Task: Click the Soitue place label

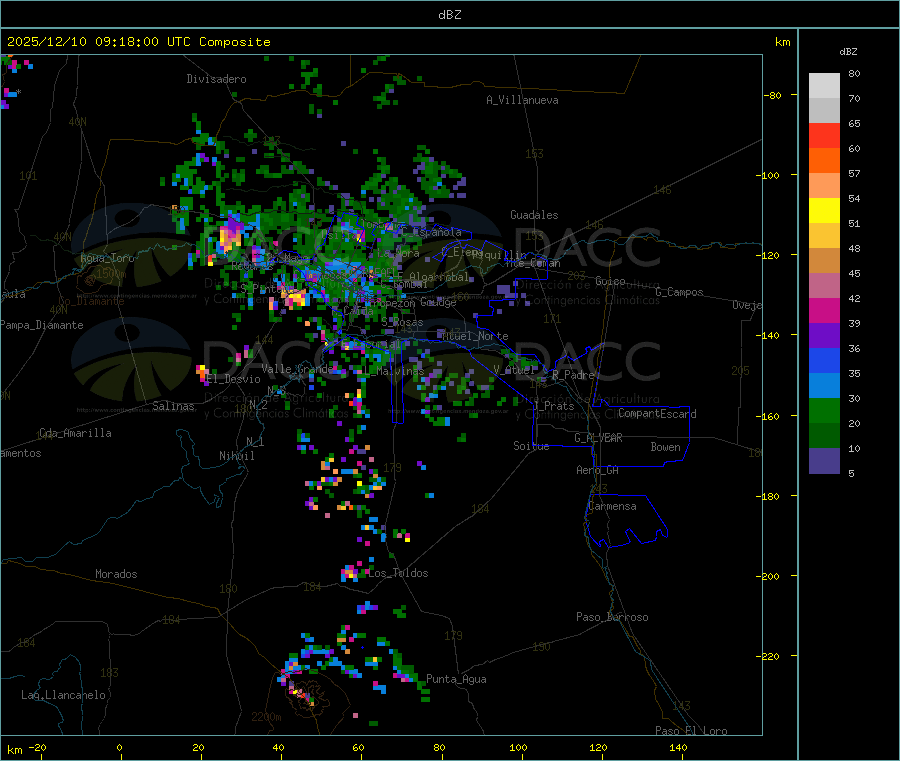Action: [531, 446]
